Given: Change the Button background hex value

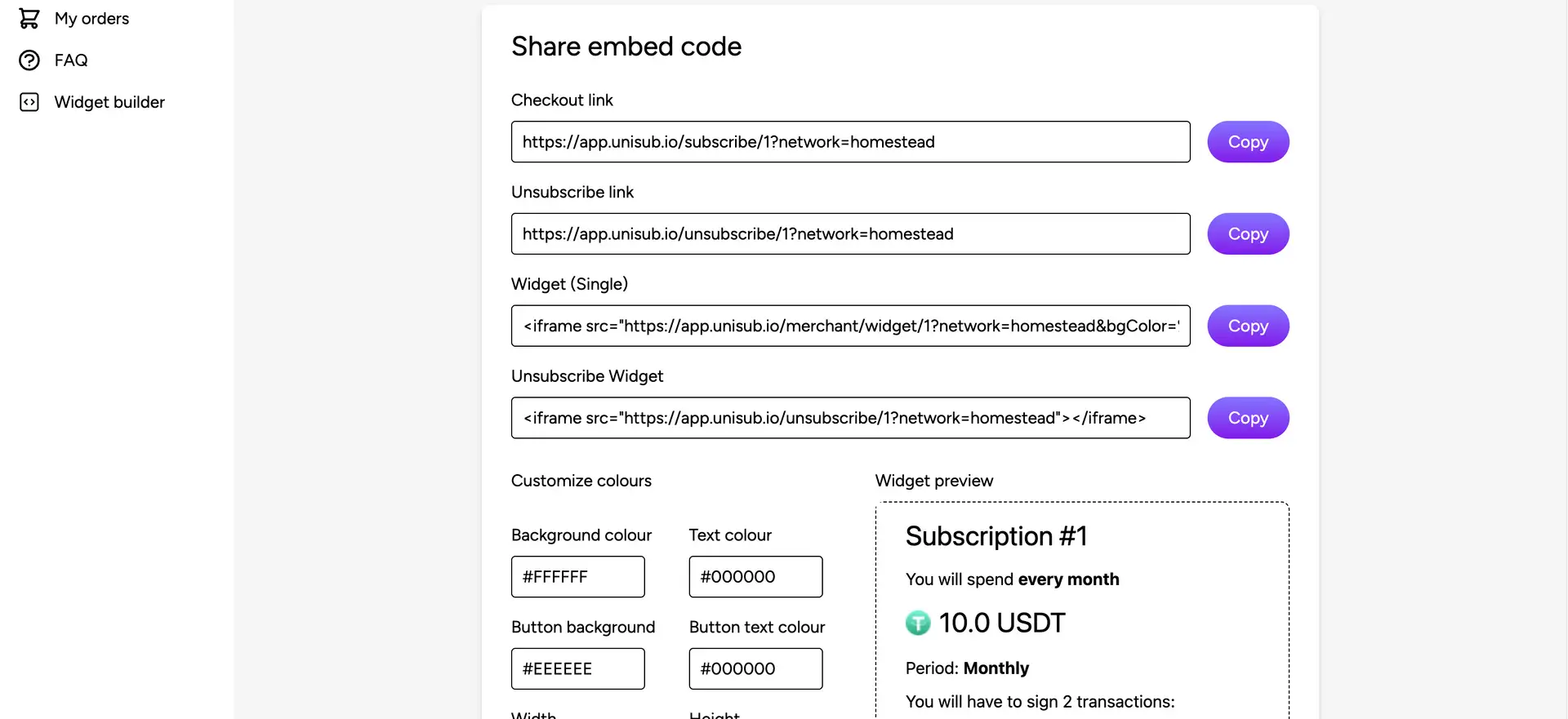Looking at the screenshot, I should point(577,669).
